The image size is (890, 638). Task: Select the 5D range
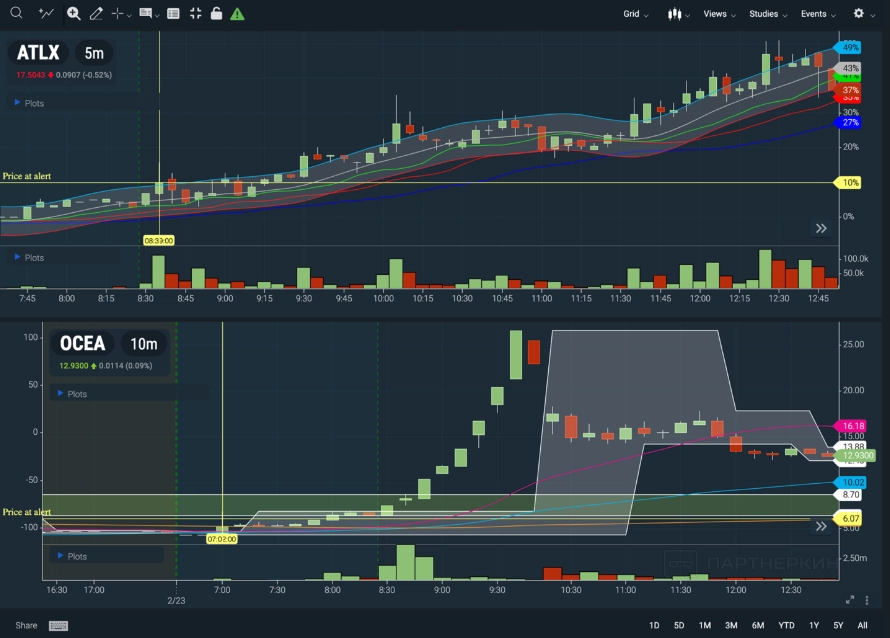click(x=679, y=625)
